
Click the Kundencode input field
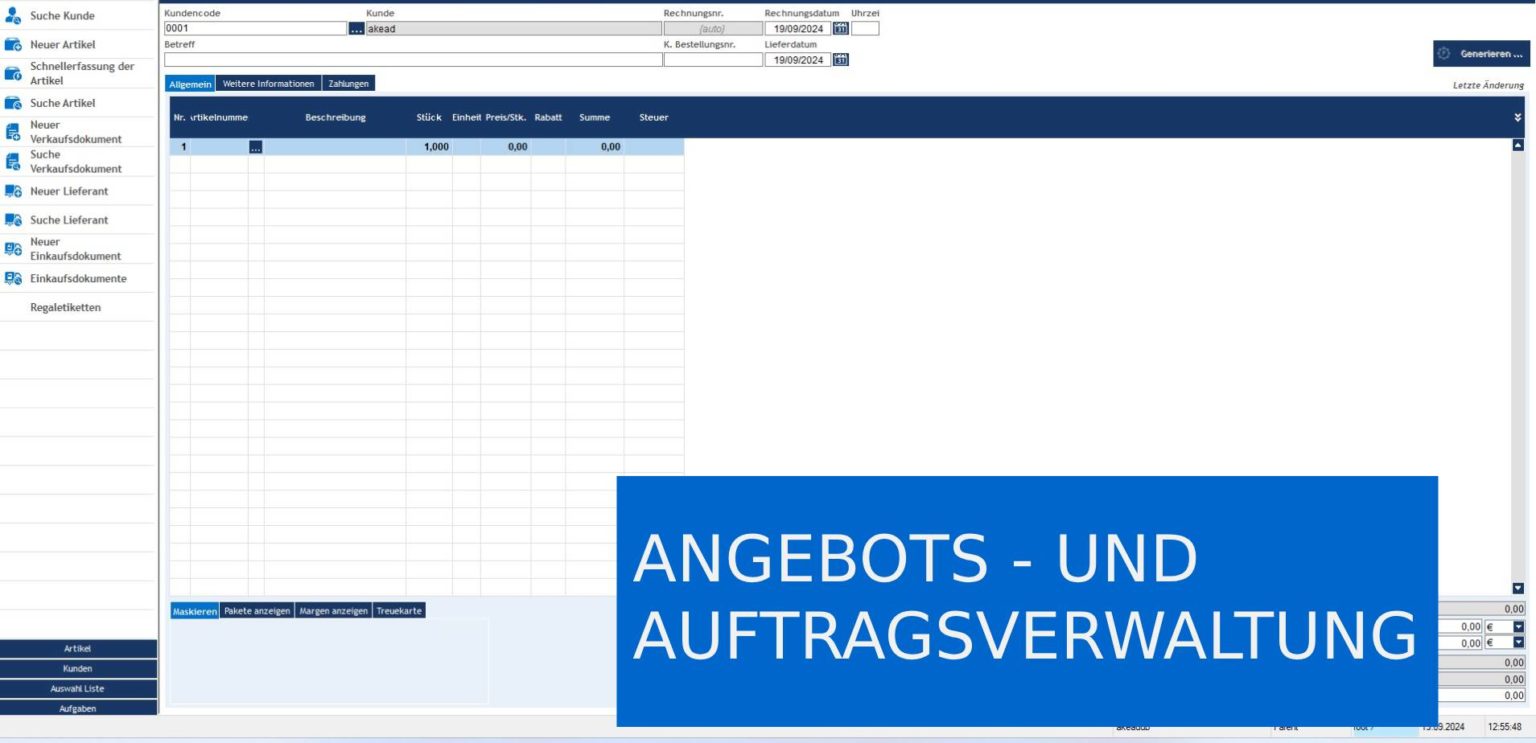[x=256, y=29]
